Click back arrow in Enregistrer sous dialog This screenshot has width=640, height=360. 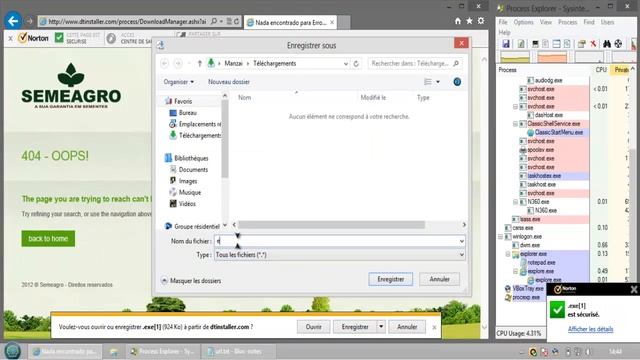pos(164,63)
